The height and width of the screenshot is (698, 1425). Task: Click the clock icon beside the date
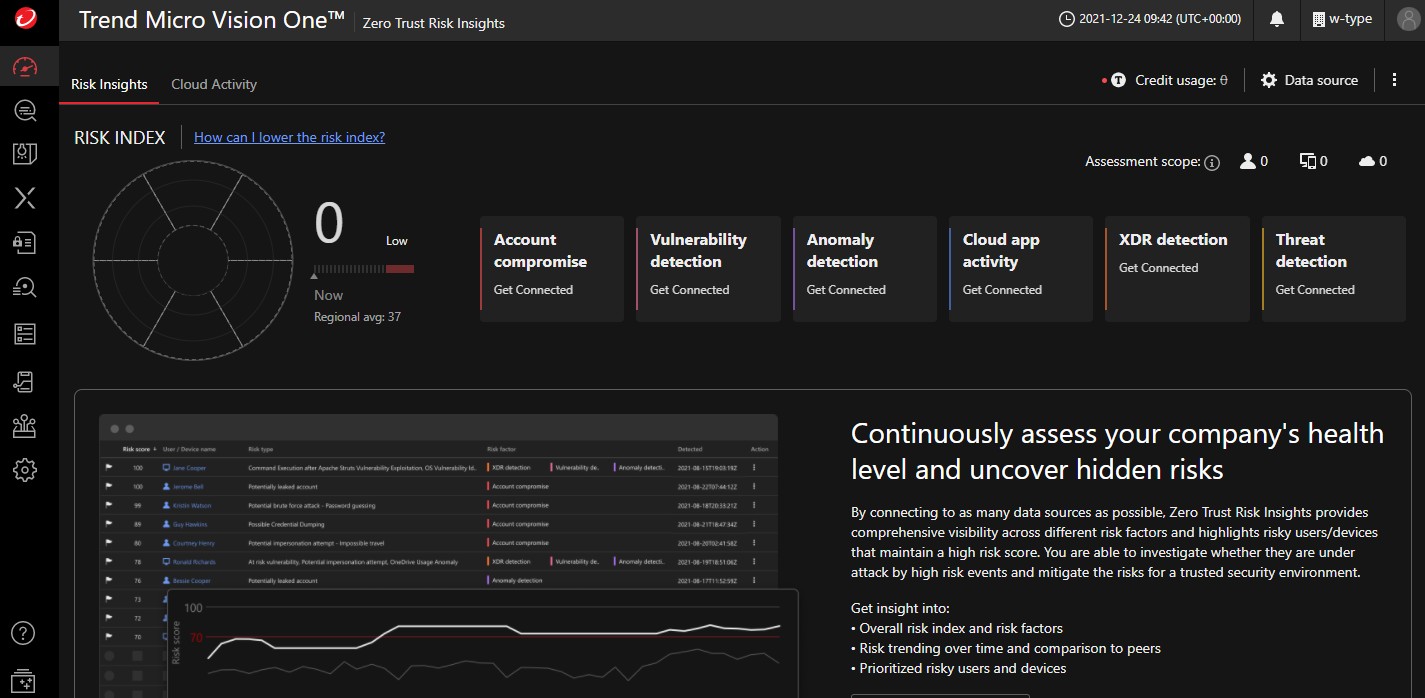(1067, 19)
